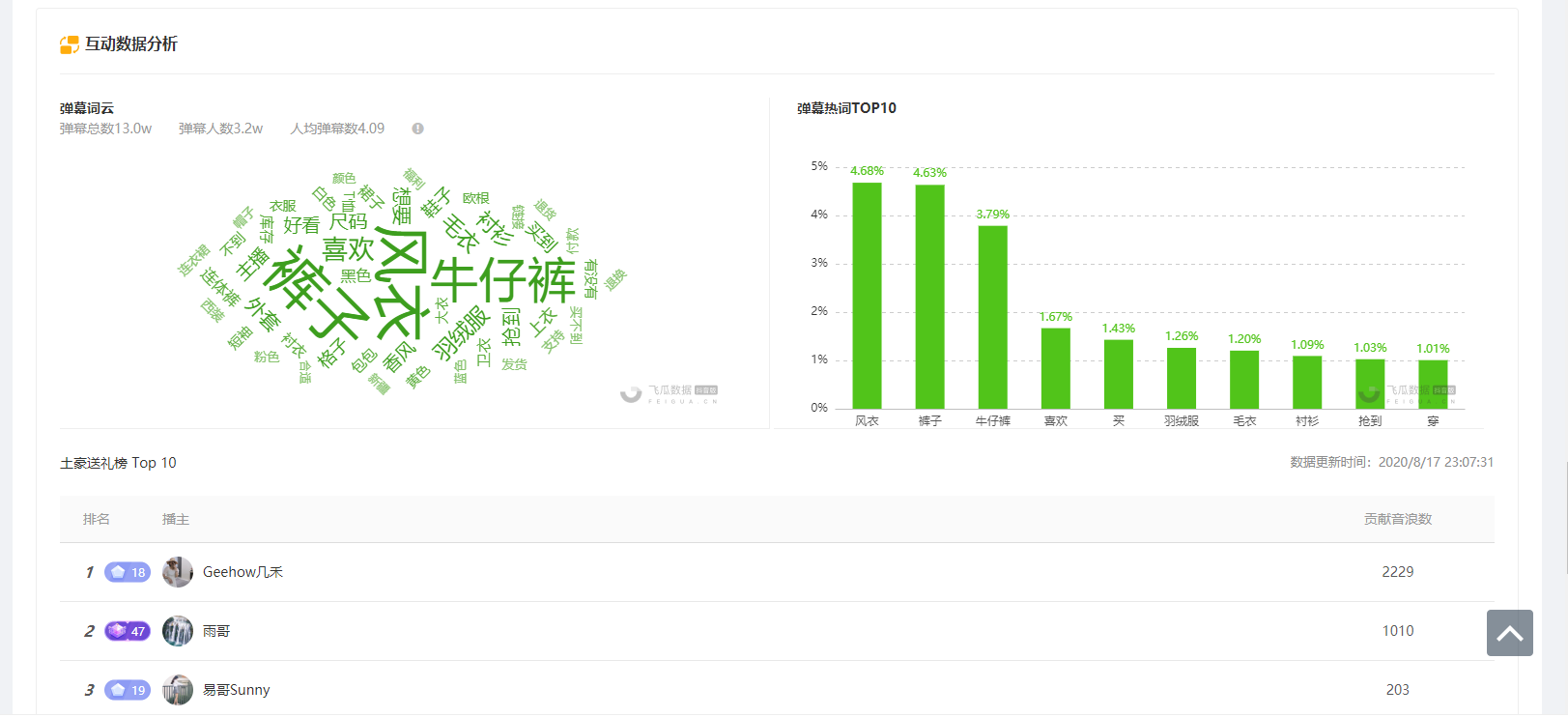Click the 买 bar showing 1.43%
Screen dimensions: 1568x717
tap(1119, 374)
